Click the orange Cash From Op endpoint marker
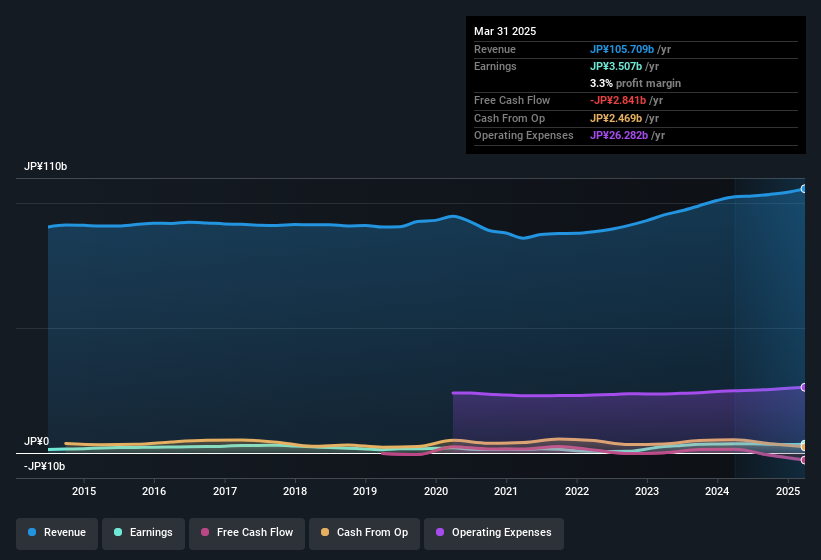821x560 pixels. pos(804,447)
